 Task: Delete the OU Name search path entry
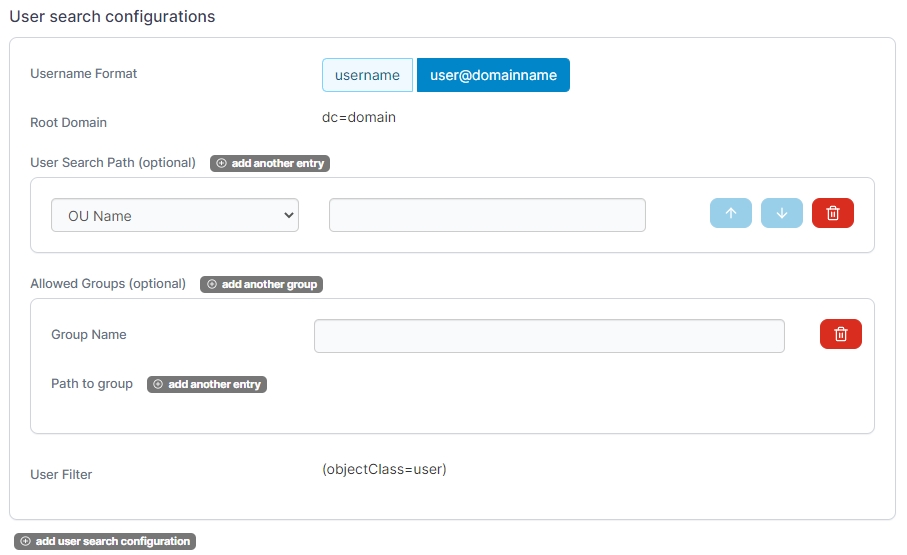pos(832,213)
